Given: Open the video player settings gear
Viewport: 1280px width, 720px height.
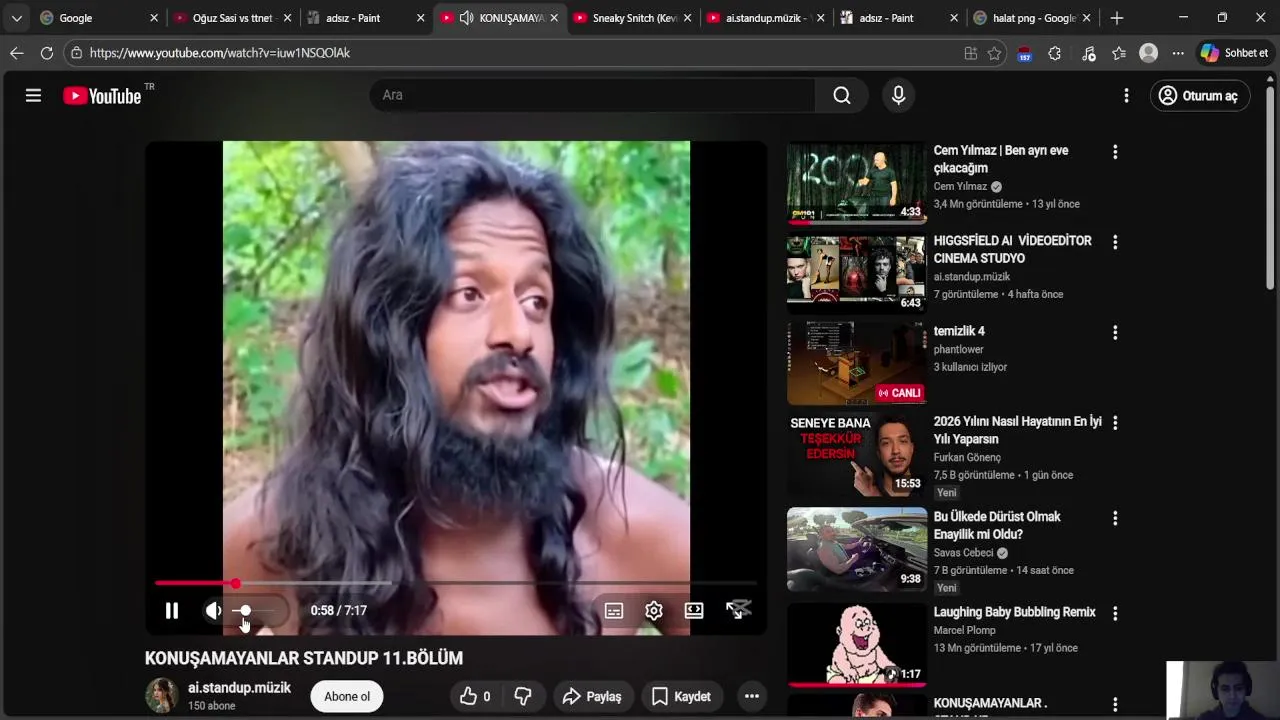Looking at the screenshot, I should coord(654,611).
